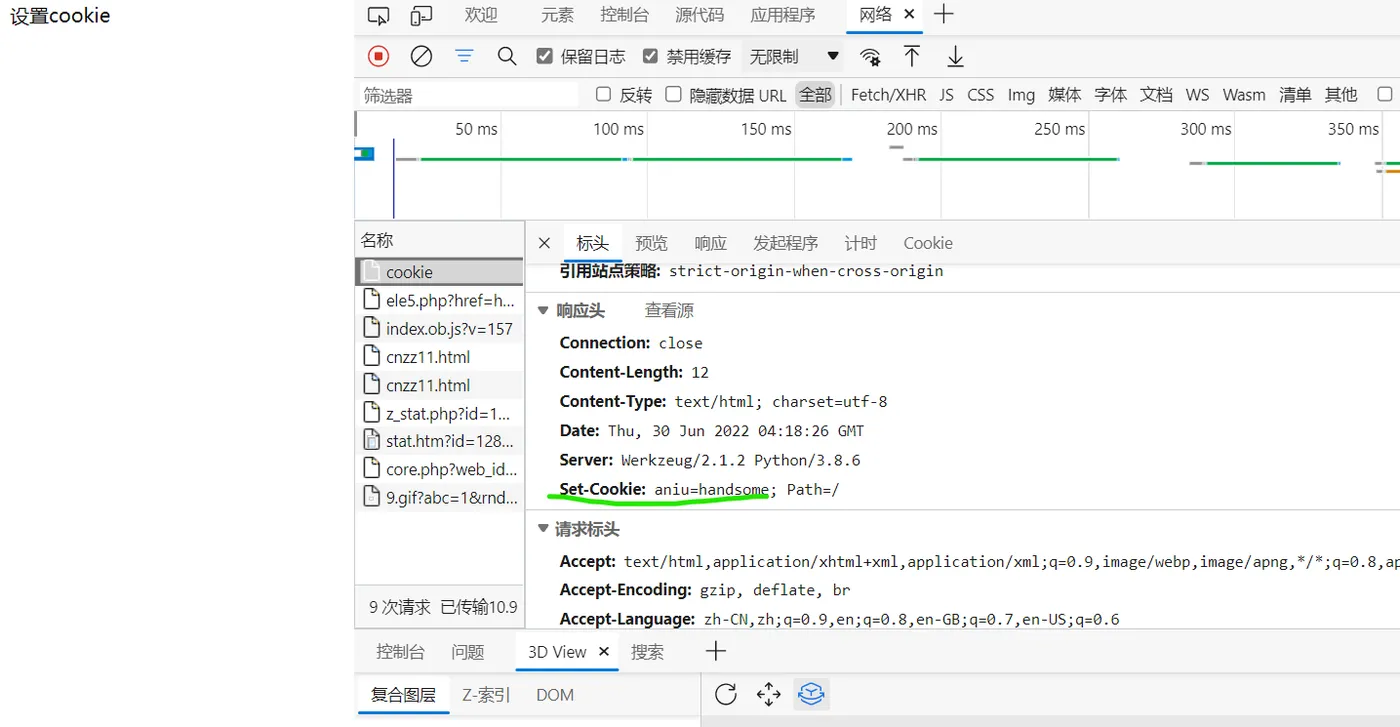This screenshot has width=1400, height=727.
Task: Reset 3D view with refresh icon
Action: point(726,694)
